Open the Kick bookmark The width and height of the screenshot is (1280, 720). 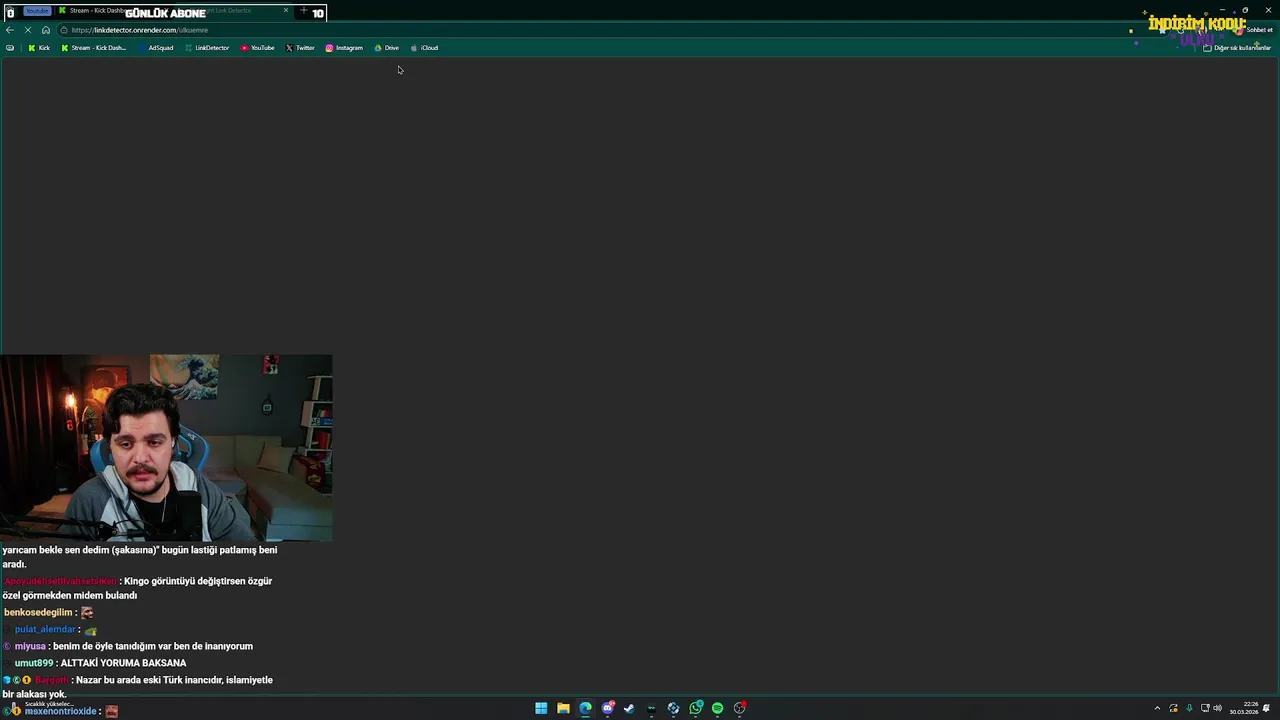pyautogui.click(x=39, y=48)
